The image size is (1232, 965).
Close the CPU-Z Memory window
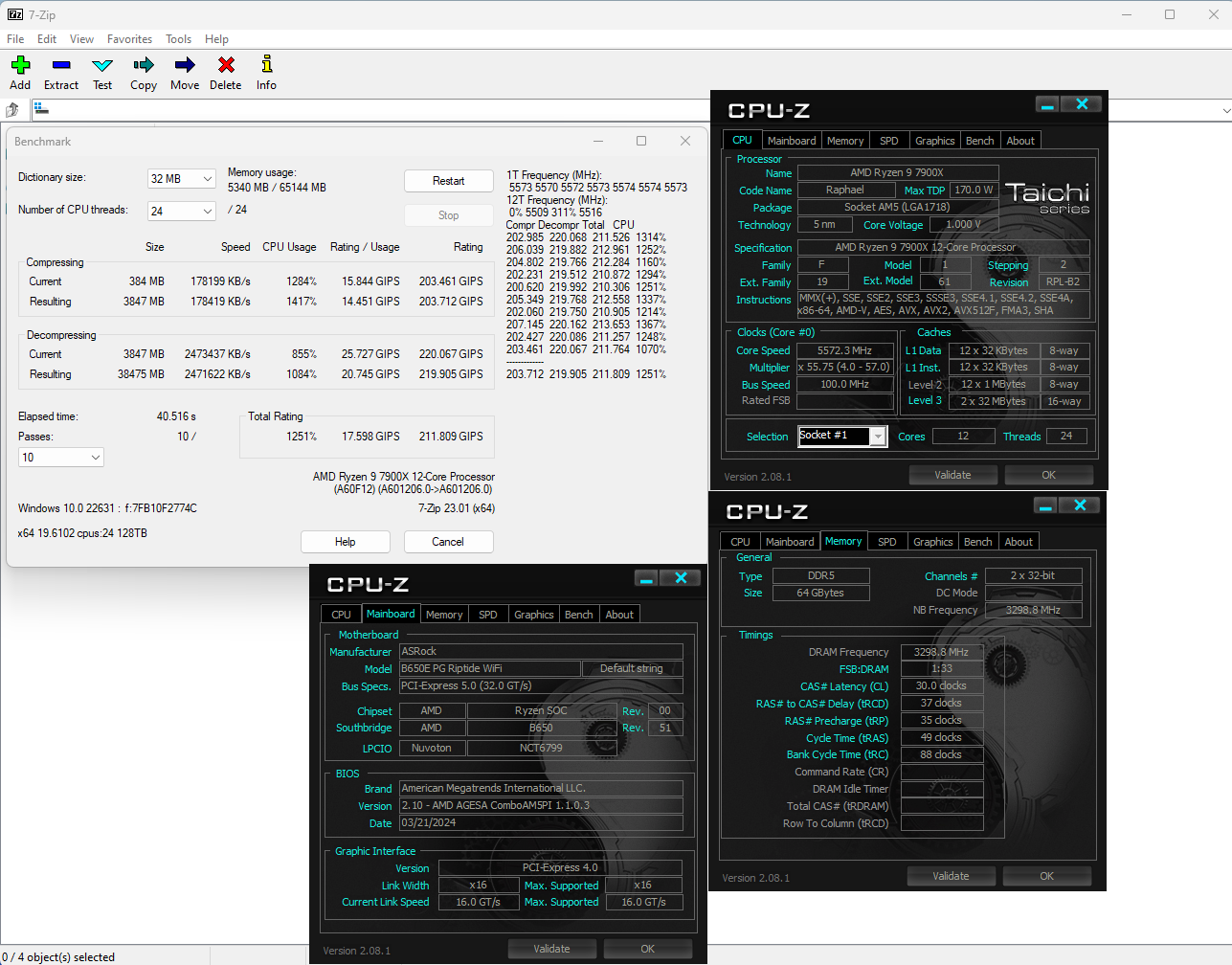[x=1080, y=505]
